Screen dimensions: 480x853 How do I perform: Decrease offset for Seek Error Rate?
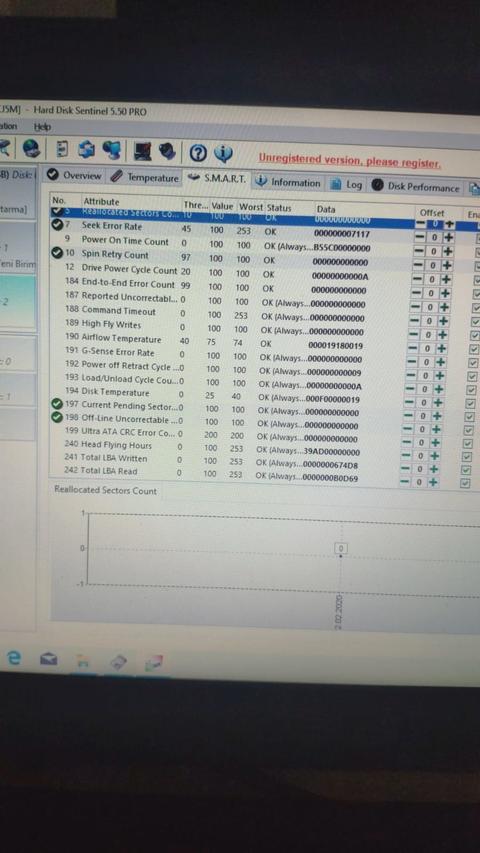tap(420, 237)
